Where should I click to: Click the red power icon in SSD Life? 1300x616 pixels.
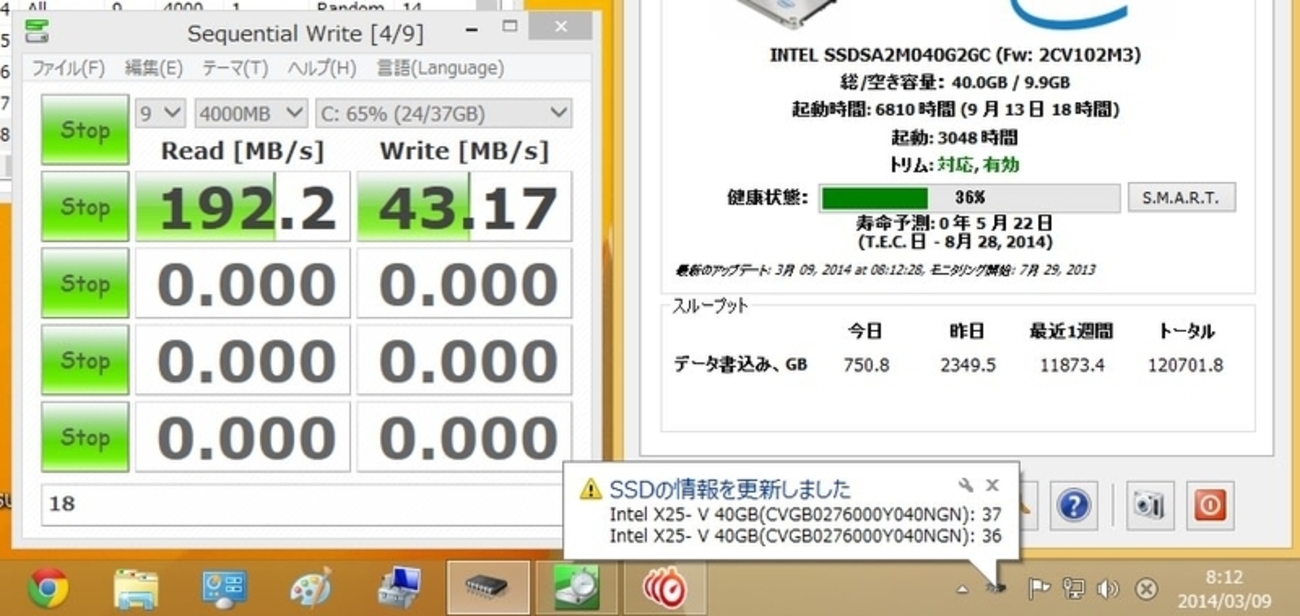tap(1210, 504)
